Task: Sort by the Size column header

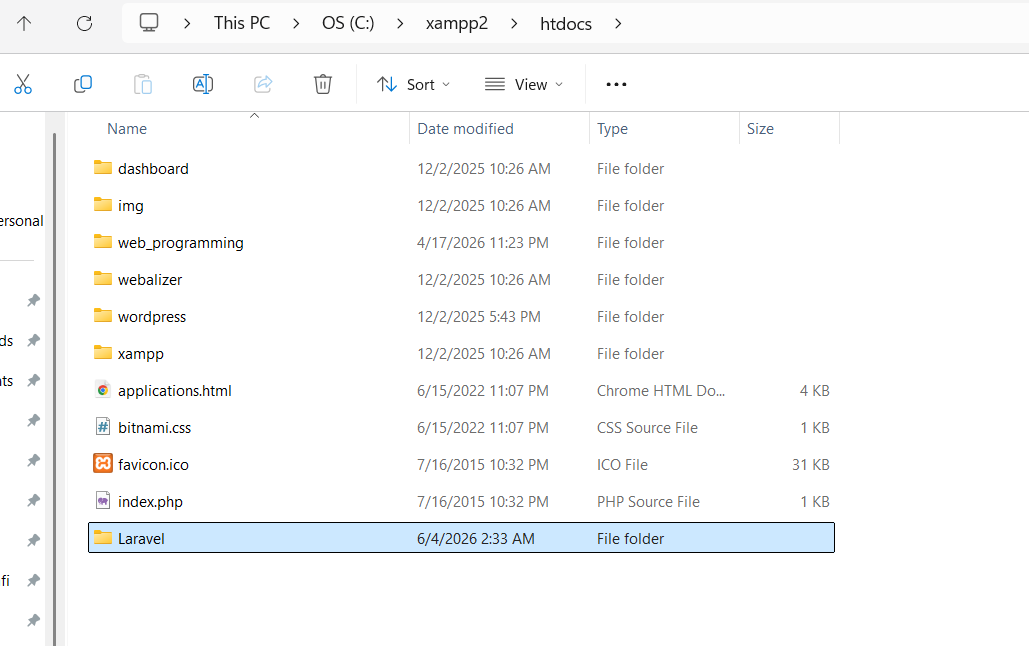Action: click(760, 129)
